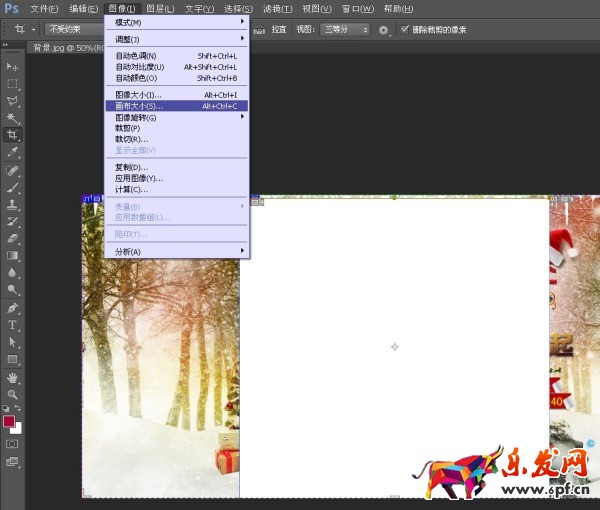
Task: Choose the Magic Wand tool
Action: tap(13, 118)
